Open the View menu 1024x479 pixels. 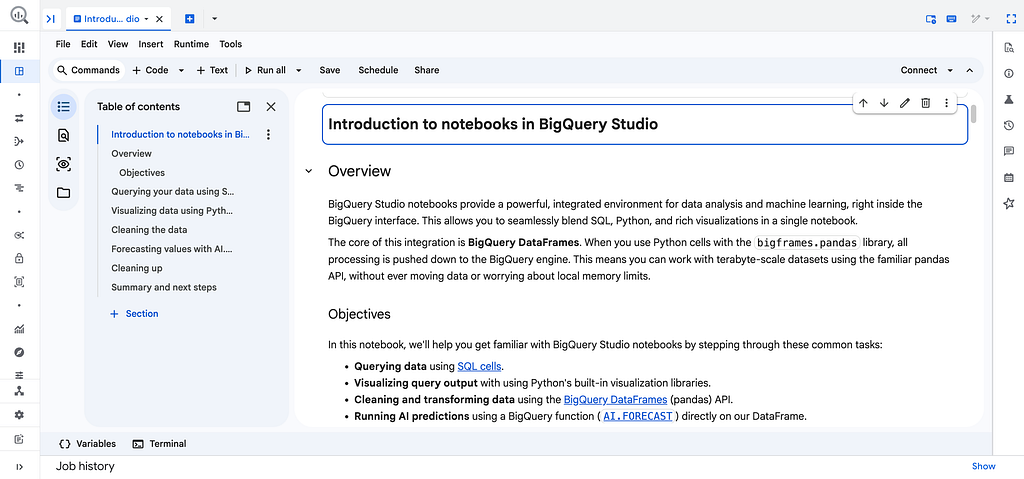pyautogui.click(x=118, y=44)
